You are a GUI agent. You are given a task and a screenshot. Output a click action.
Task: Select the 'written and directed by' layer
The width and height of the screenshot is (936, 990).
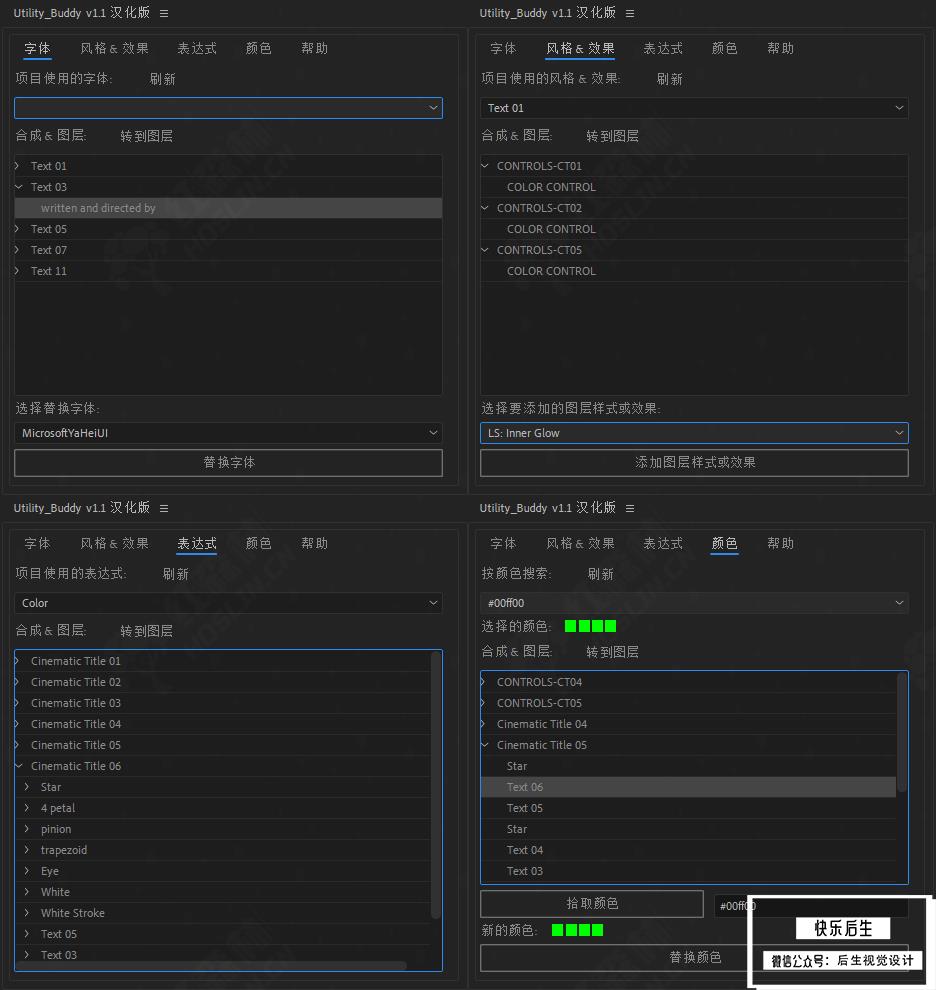pyautogui.click(x=228, y=208)
